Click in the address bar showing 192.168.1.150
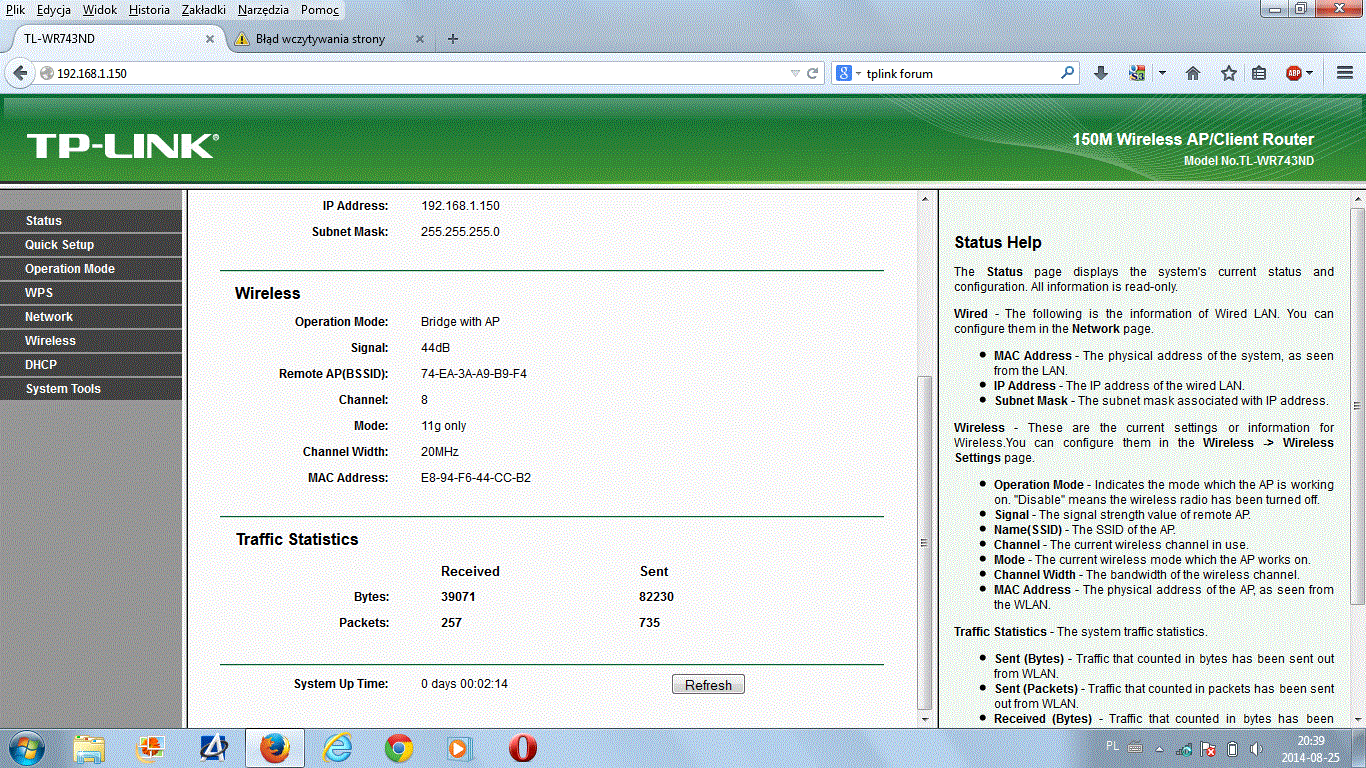Image resolution: width=1366 pixels, height=768 pixels. tap(400, 73)
